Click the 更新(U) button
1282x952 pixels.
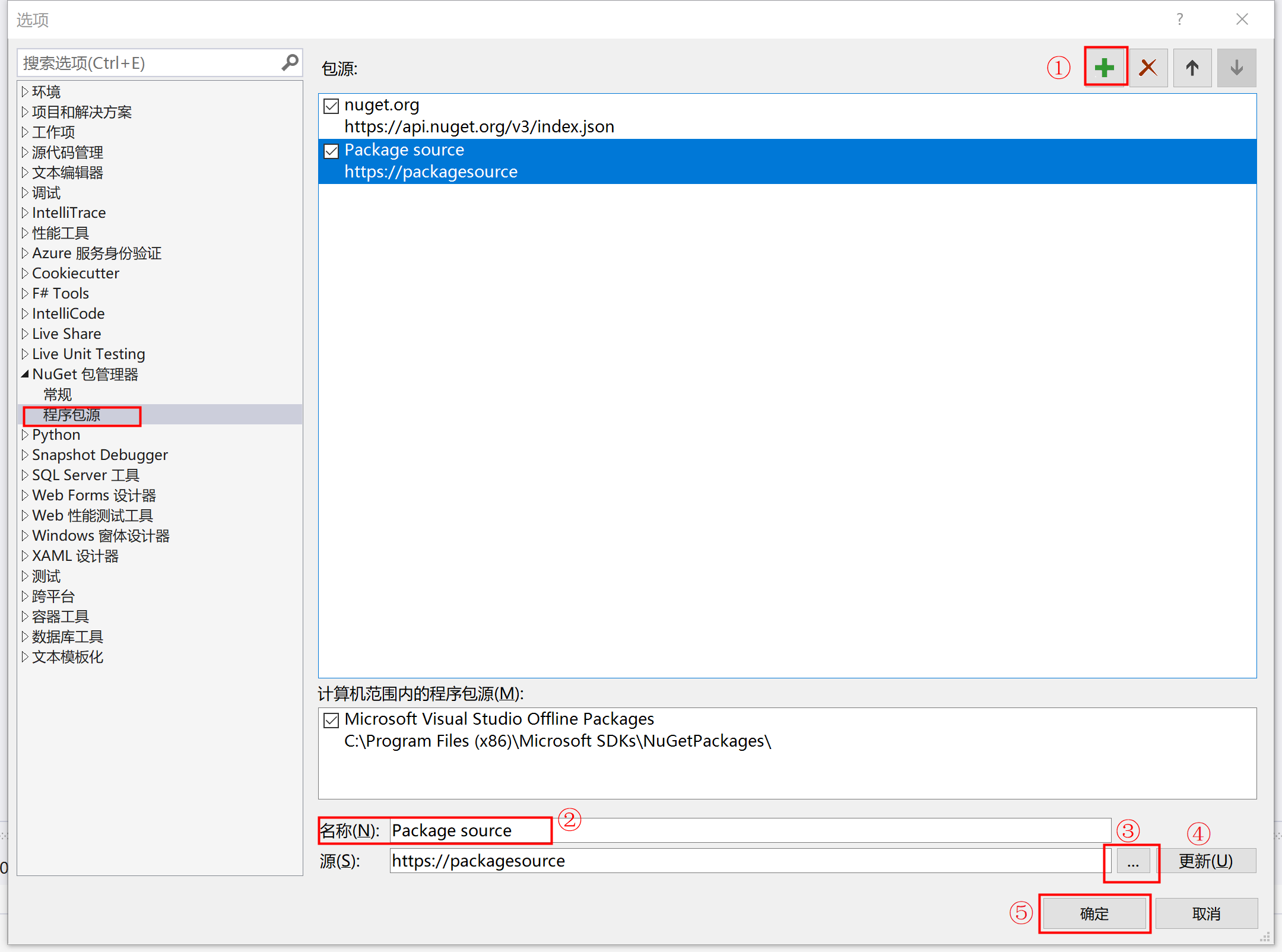pos(1205,861)
